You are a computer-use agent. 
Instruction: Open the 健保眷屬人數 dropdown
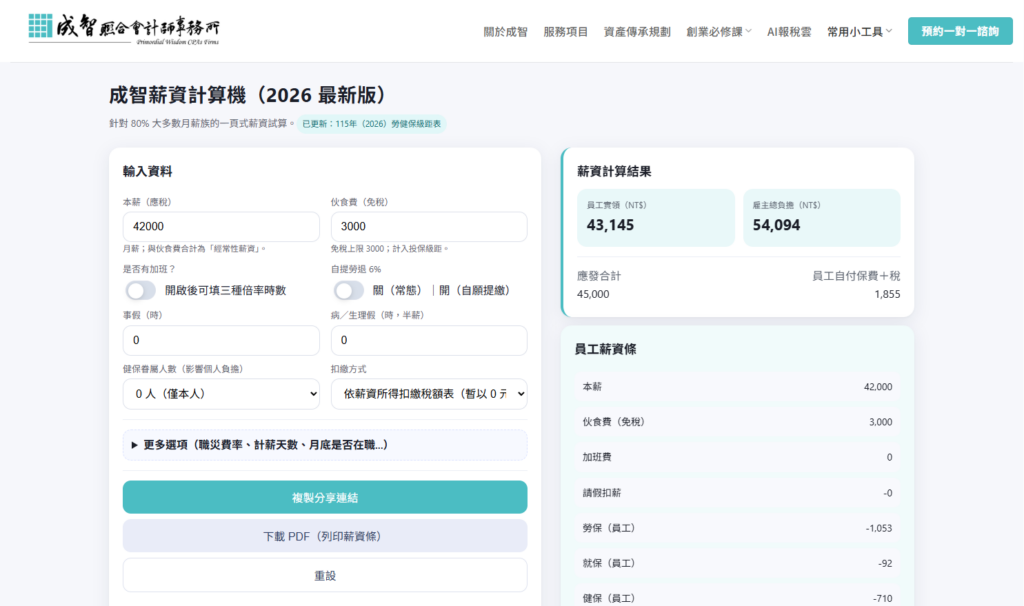point(221,394)
